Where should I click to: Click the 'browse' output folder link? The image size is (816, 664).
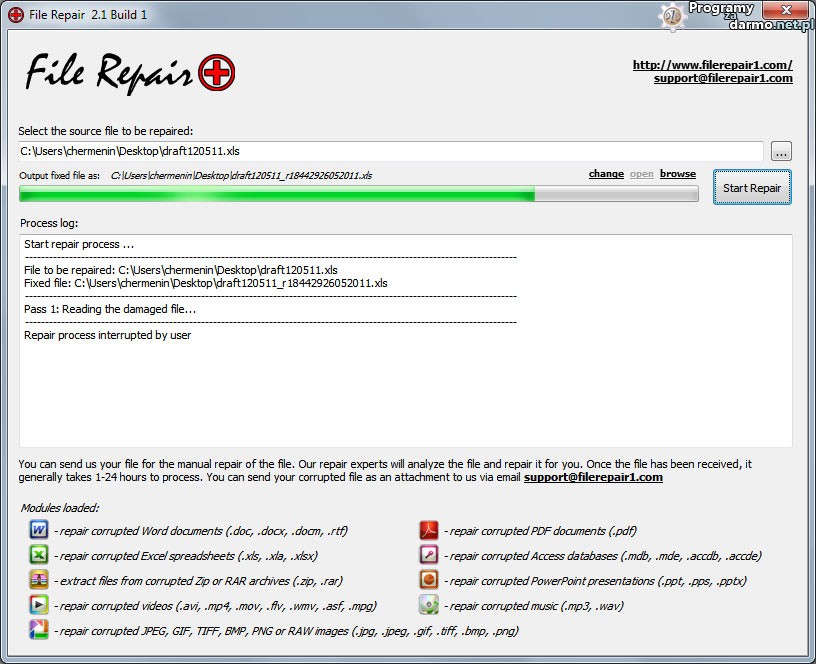677,174
